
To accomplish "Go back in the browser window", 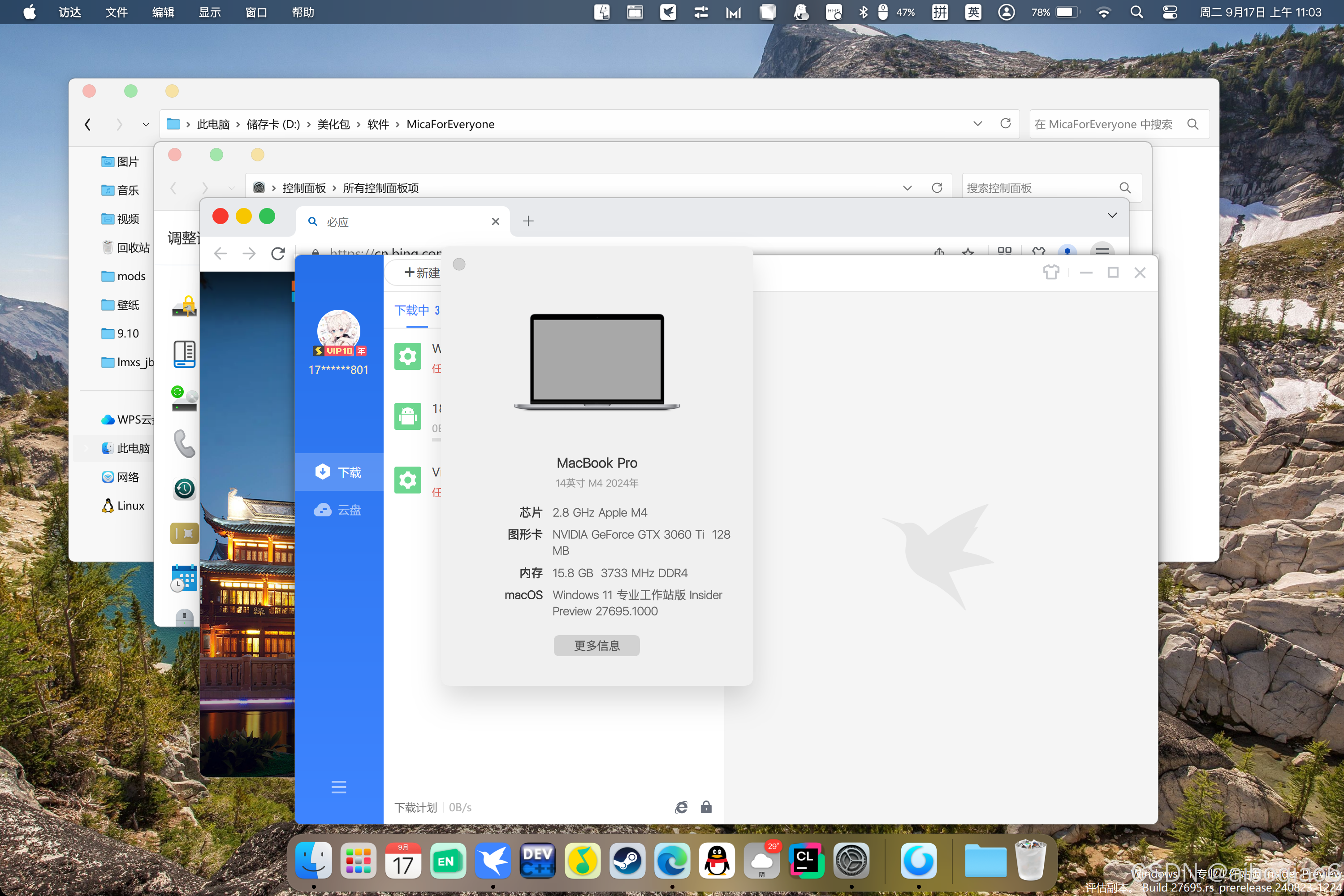I will coord(220,254).
